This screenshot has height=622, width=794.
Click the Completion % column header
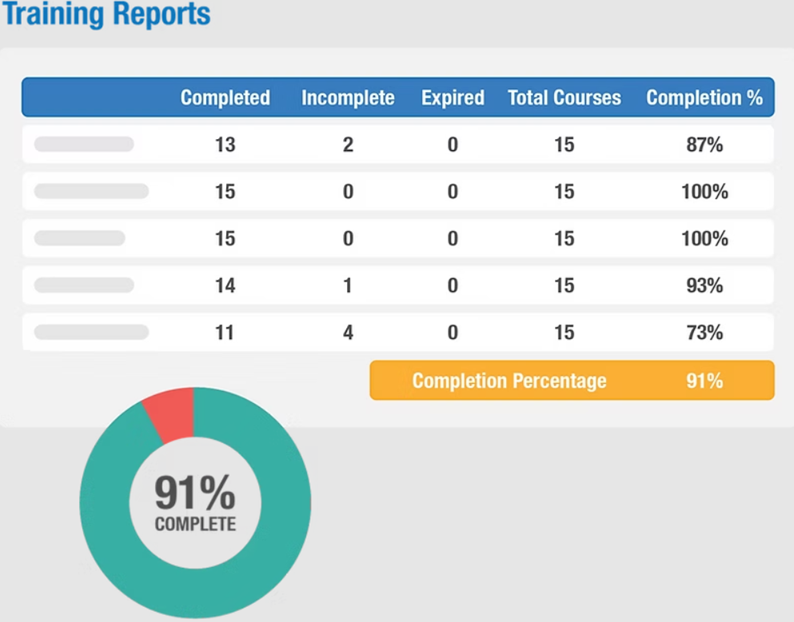point(704,98)
